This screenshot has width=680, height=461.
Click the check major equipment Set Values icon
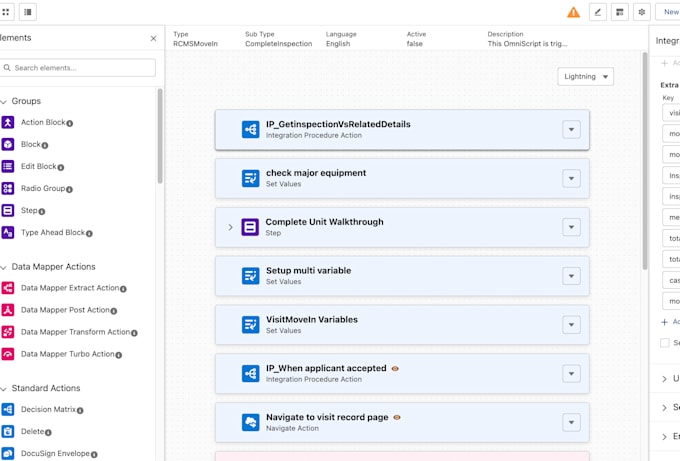tap(251, 178)
